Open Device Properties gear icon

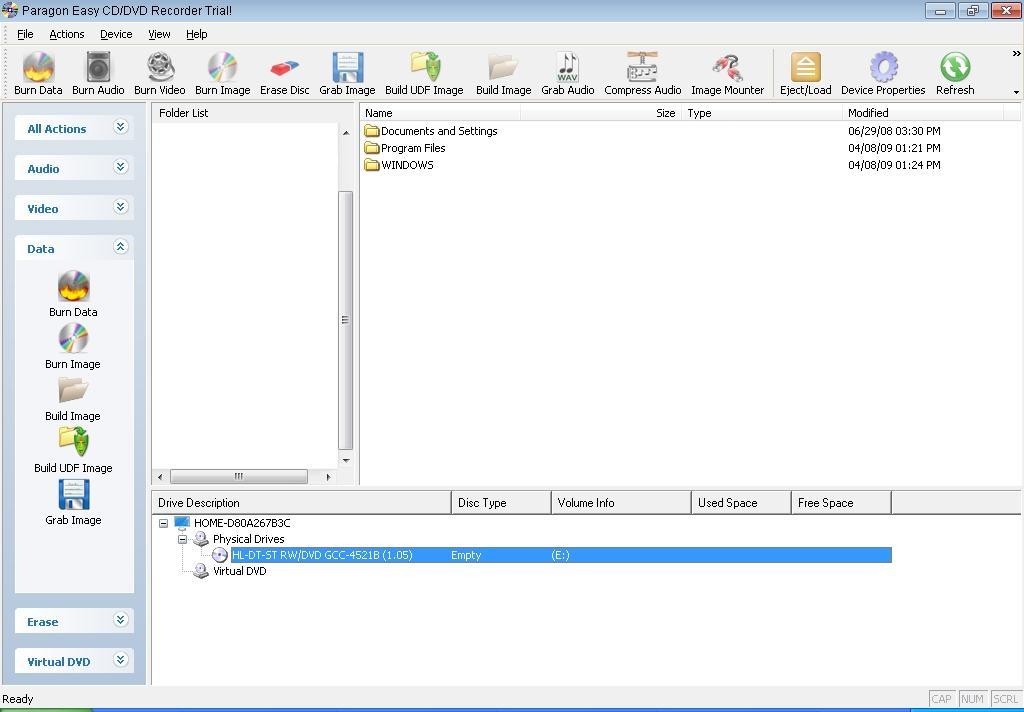884,67
